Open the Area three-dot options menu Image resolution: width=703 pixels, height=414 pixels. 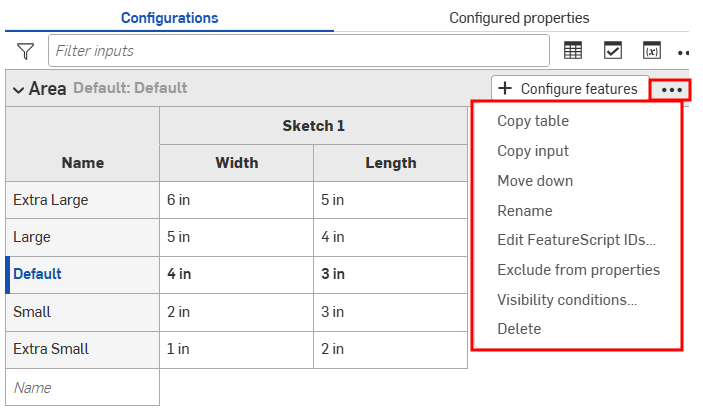coord(671,89)
